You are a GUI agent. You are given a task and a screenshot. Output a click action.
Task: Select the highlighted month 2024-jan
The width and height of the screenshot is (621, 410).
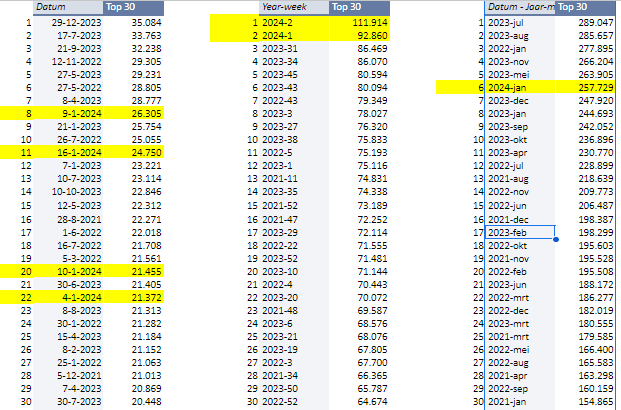pyautogui.click(x=520, y=88)
